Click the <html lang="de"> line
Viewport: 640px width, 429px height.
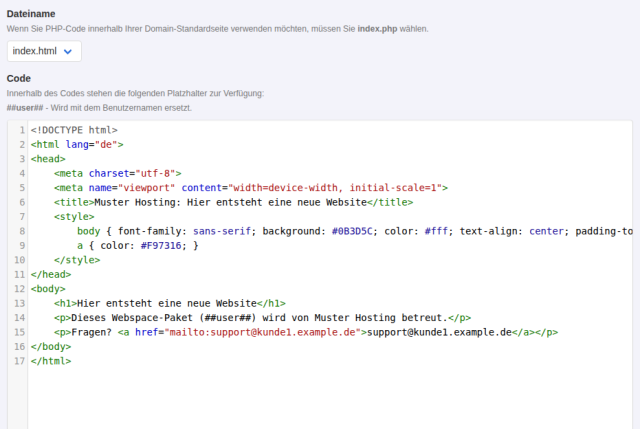pyautogui.click(x=77, y=144)
